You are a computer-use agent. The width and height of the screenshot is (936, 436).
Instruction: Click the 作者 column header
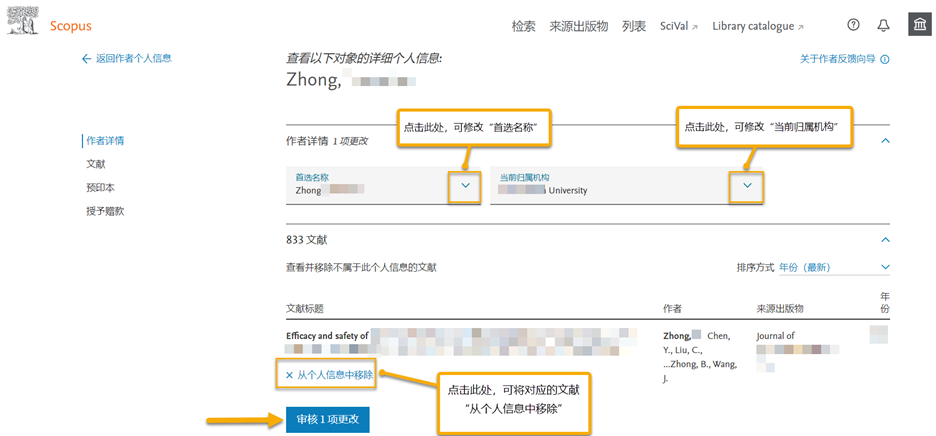673,309
